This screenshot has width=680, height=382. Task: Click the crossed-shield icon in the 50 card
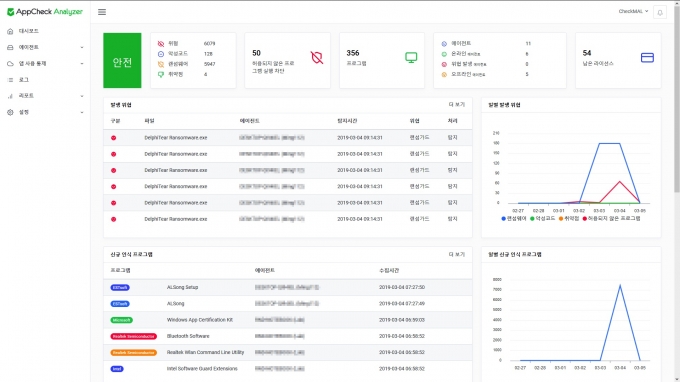(x=317, y=58)
